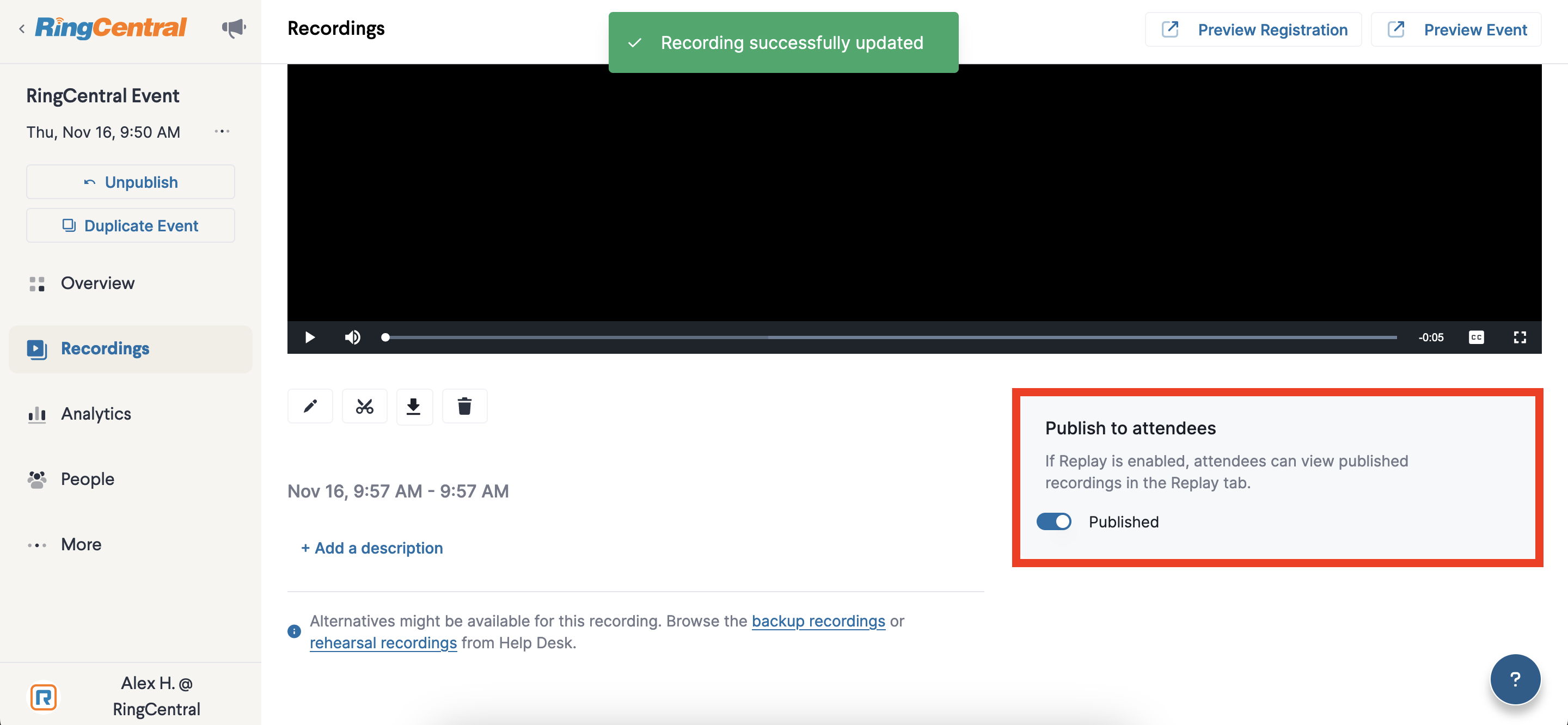Click the event date Thu, Nov 16, 9:50 AM
Image resolution: width=1568 pixels, height=725 pixels.
[x=103, y=132]
